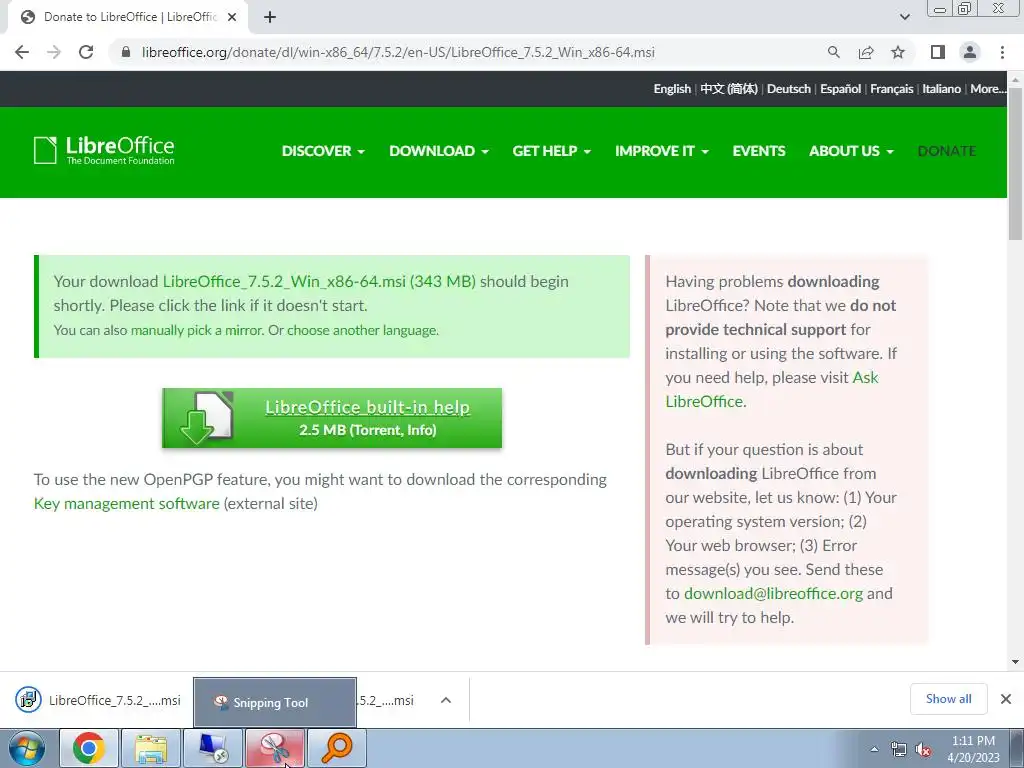Click the download@libreoffice.org email link
Image resolution: width=1024 pixels, height=768 pixels.
pos(773,594)
